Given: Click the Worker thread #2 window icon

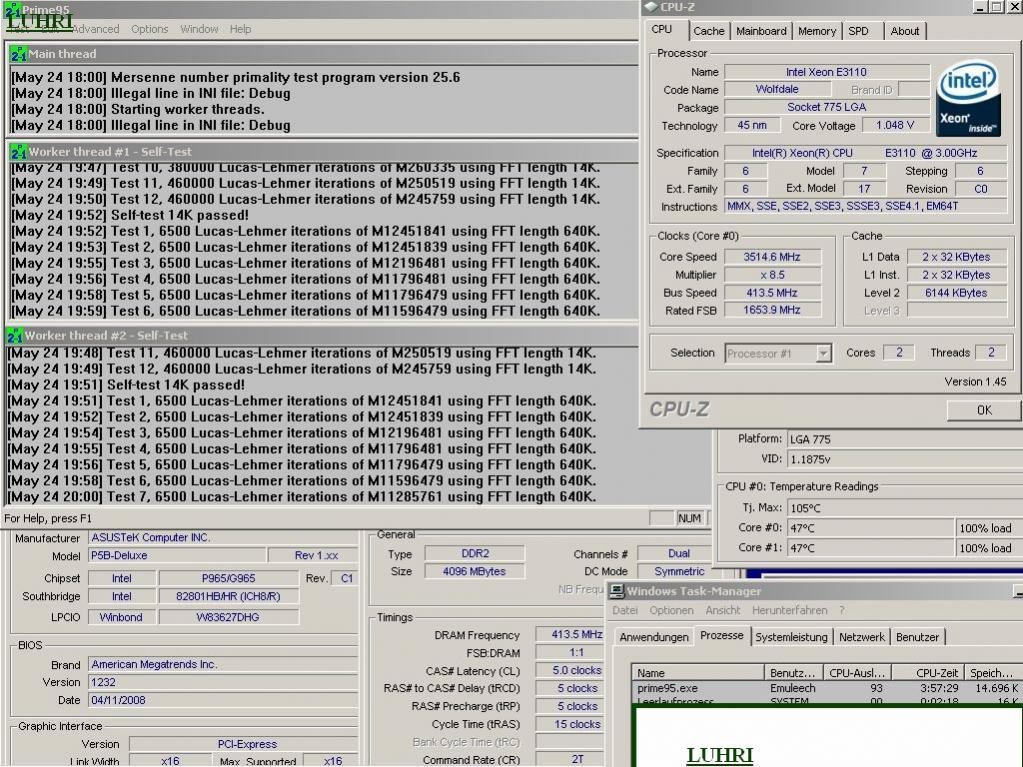Looking at the screenshot, I should 14,336.
